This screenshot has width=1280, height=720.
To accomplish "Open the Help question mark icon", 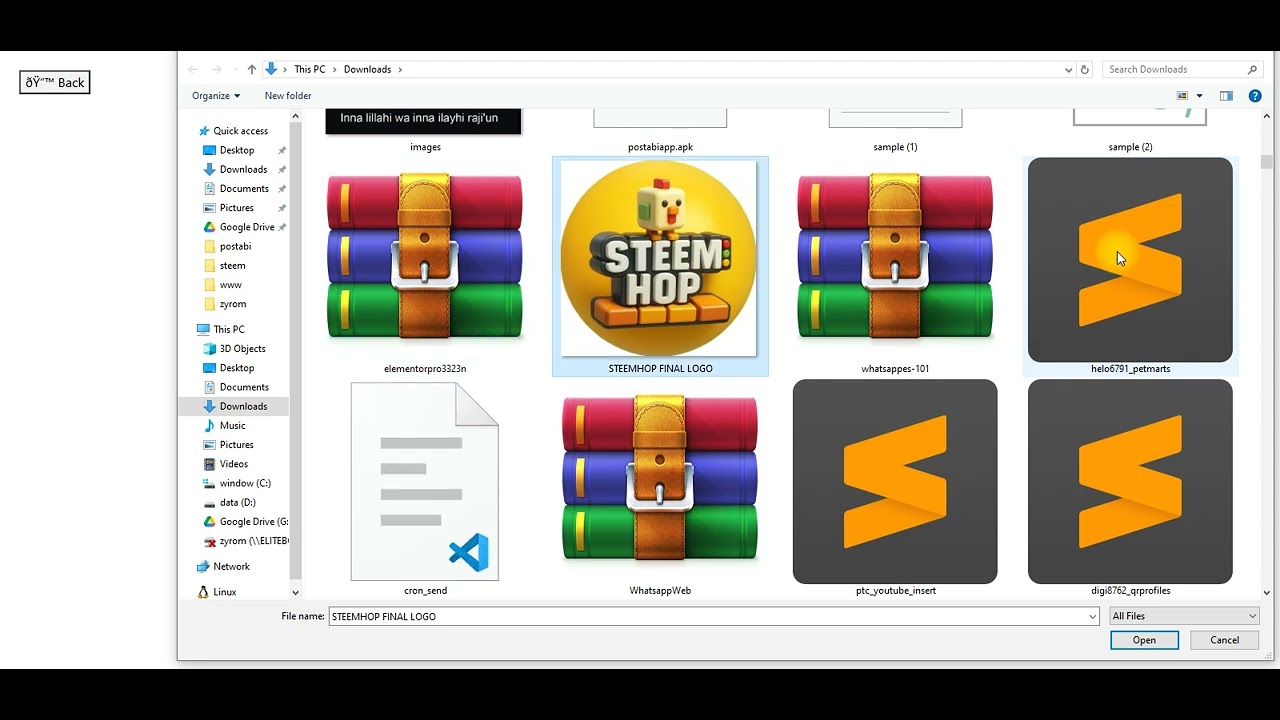I will click(x=1255, y=96).
